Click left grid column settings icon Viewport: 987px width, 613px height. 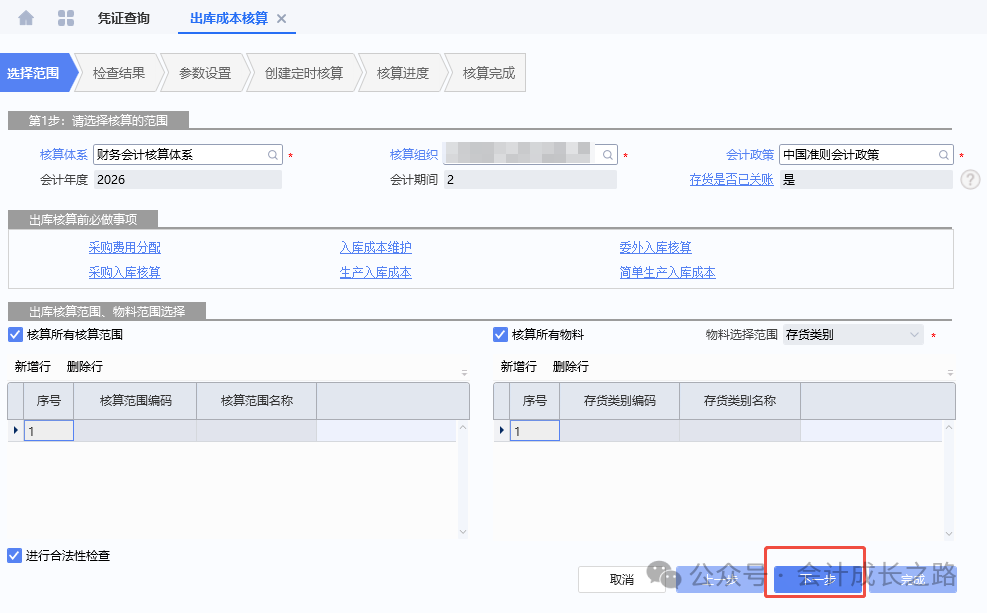coord(464,372)
